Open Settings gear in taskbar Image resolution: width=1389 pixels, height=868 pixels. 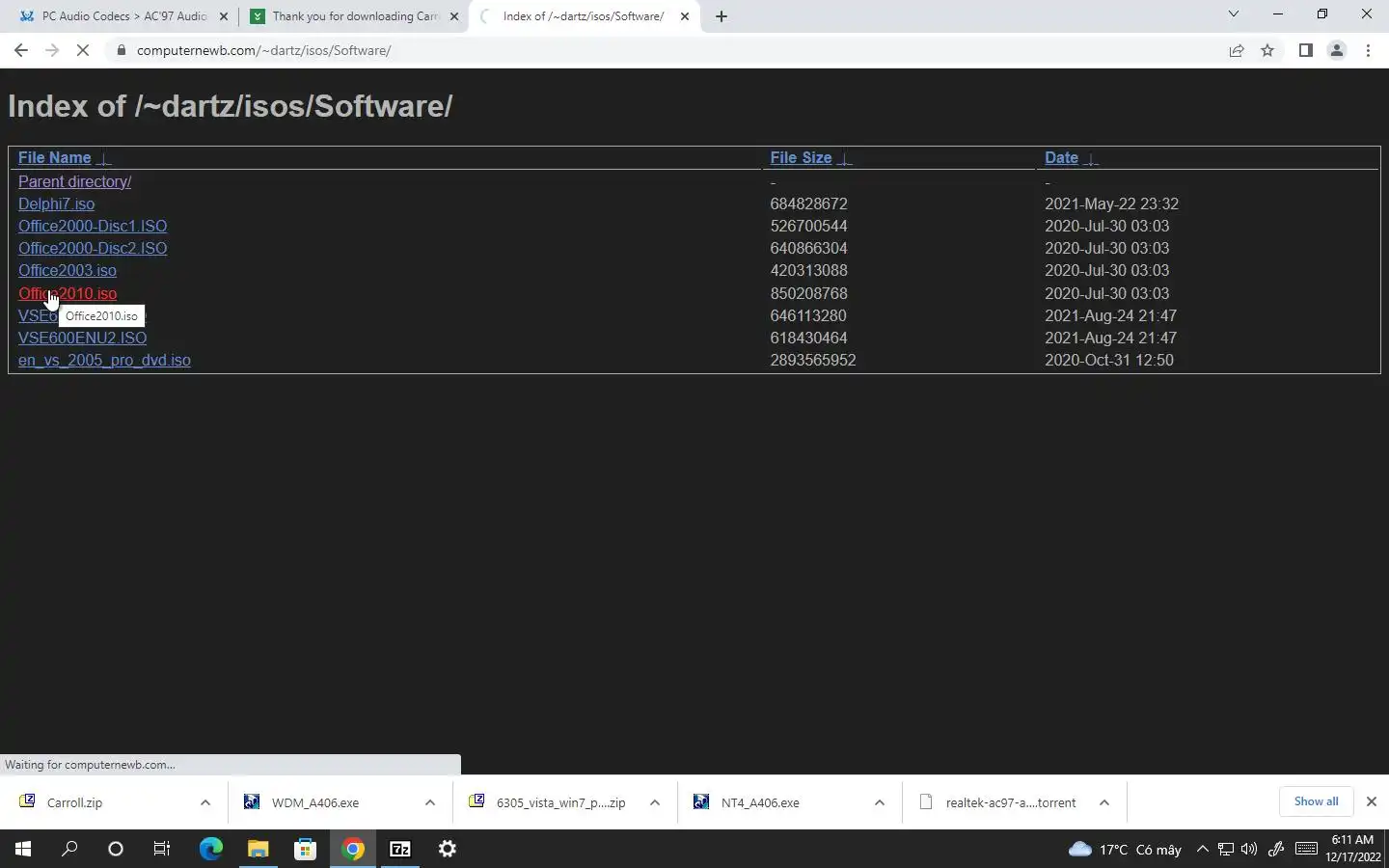[448, 849]
